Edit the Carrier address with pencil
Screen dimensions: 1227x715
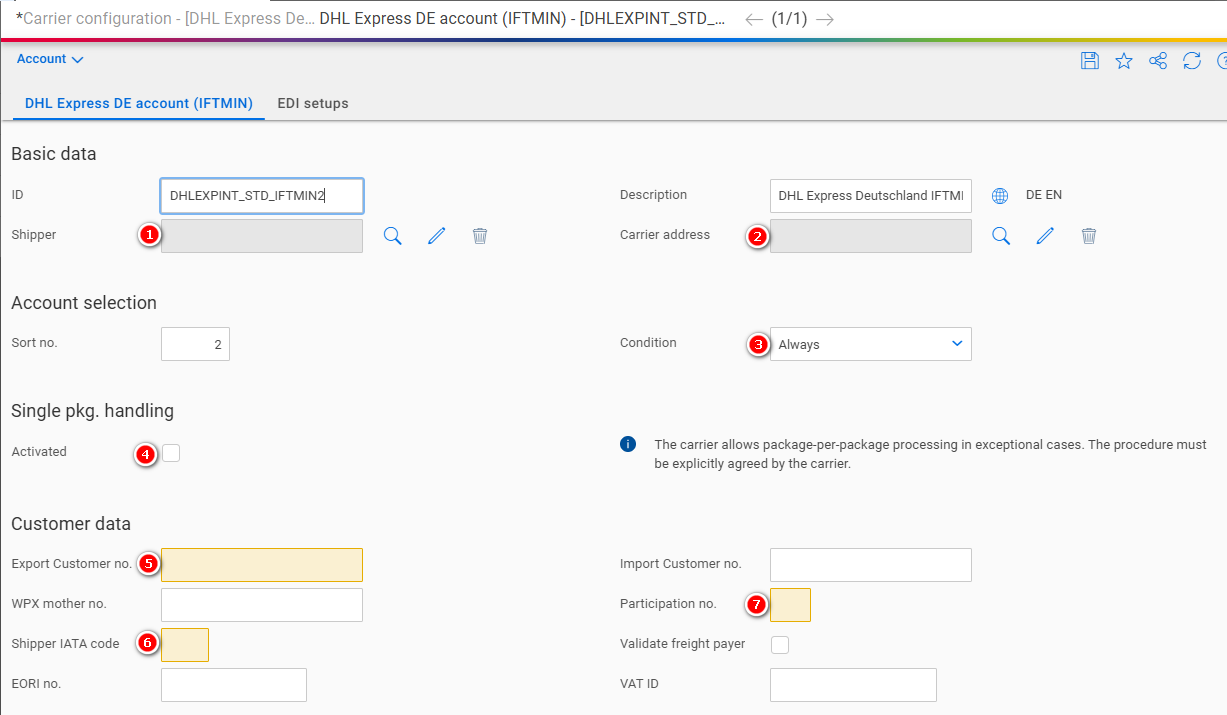pos(1045,236)
